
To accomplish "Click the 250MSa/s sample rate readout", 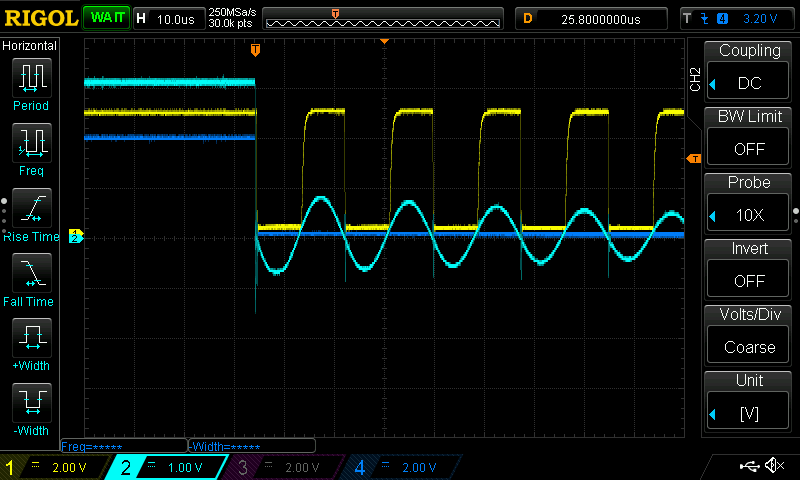I will (x=232, y=12).
